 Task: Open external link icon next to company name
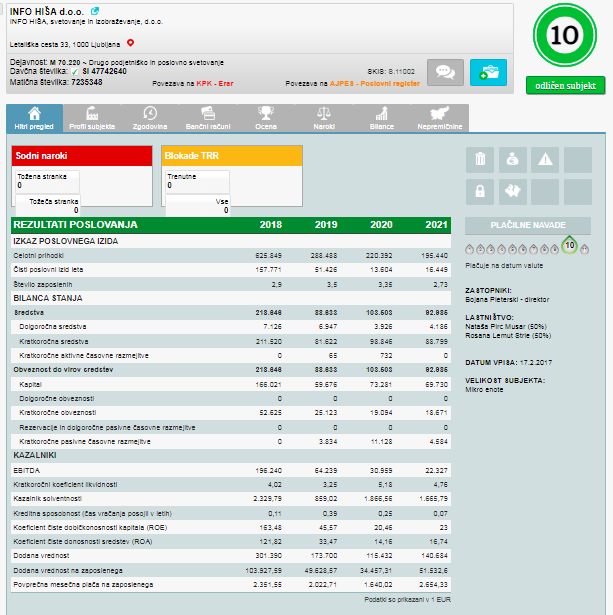click(95, 10)
